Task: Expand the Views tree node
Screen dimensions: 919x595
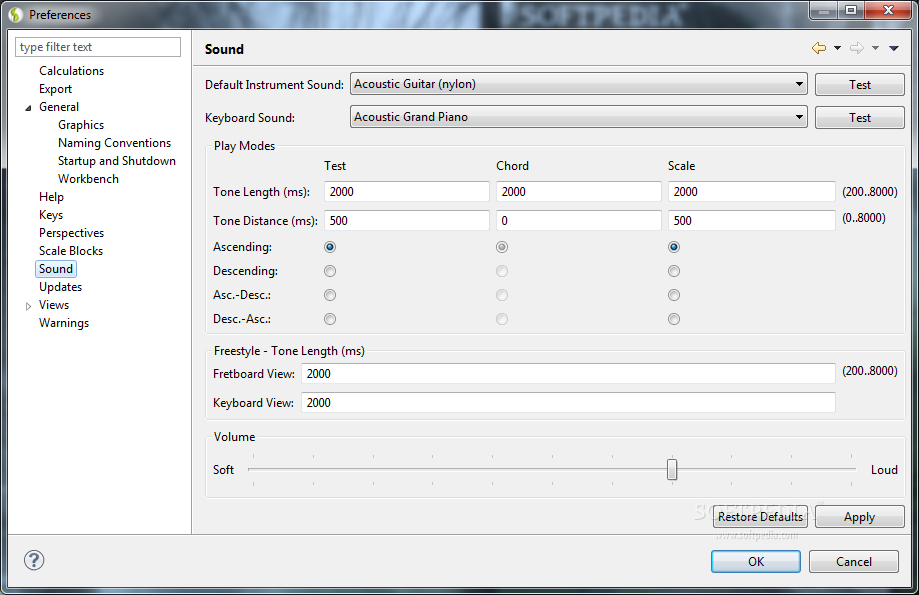Action: tap(28, 306)
